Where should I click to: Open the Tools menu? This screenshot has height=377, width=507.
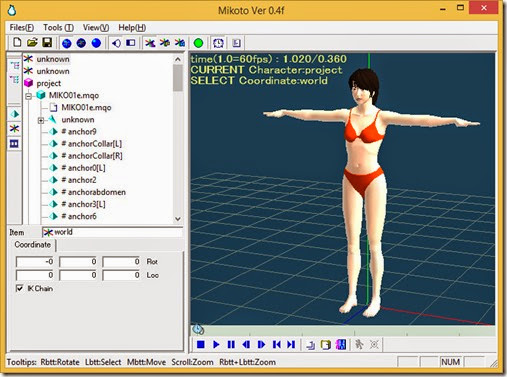pyautogui.click(x=58, y=28)
